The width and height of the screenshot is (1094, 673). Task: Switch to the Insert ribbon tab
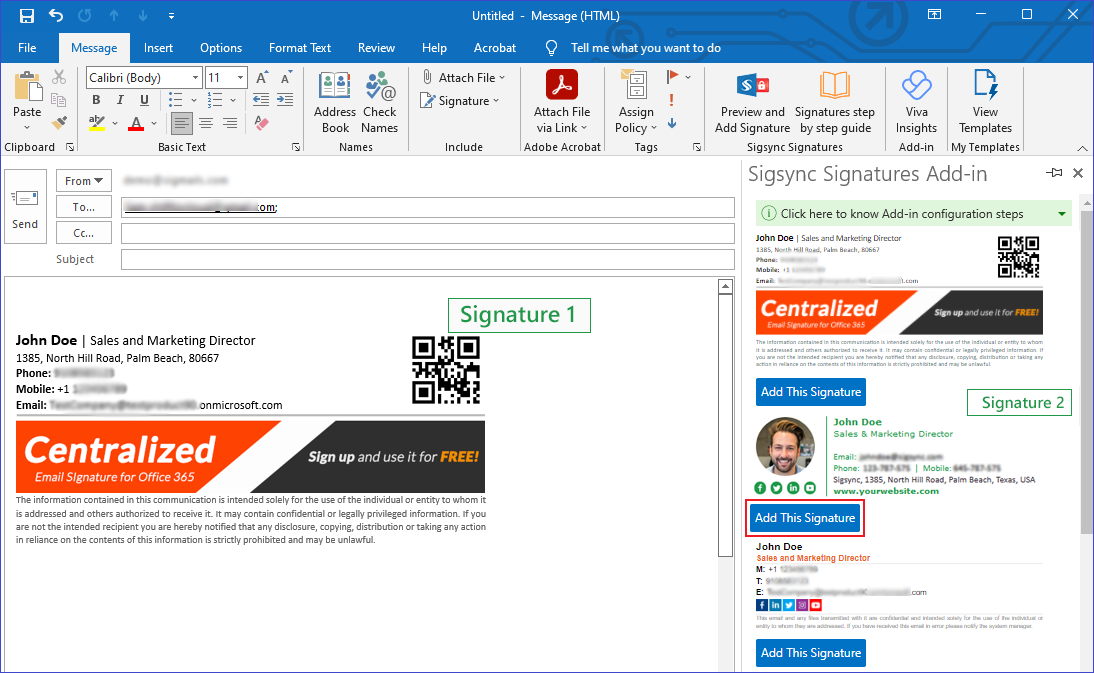click(x=158, y=48)
